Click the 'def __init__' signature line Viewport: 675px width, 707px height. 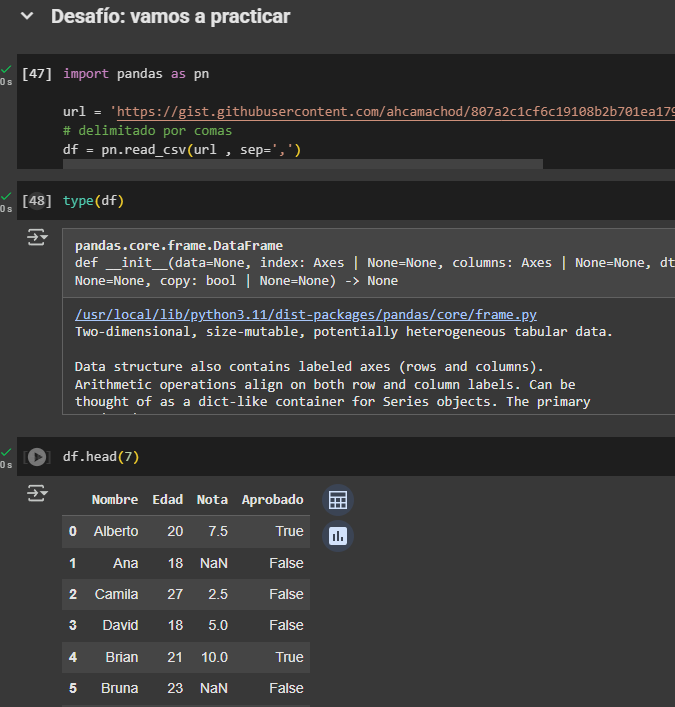[375, 263]
